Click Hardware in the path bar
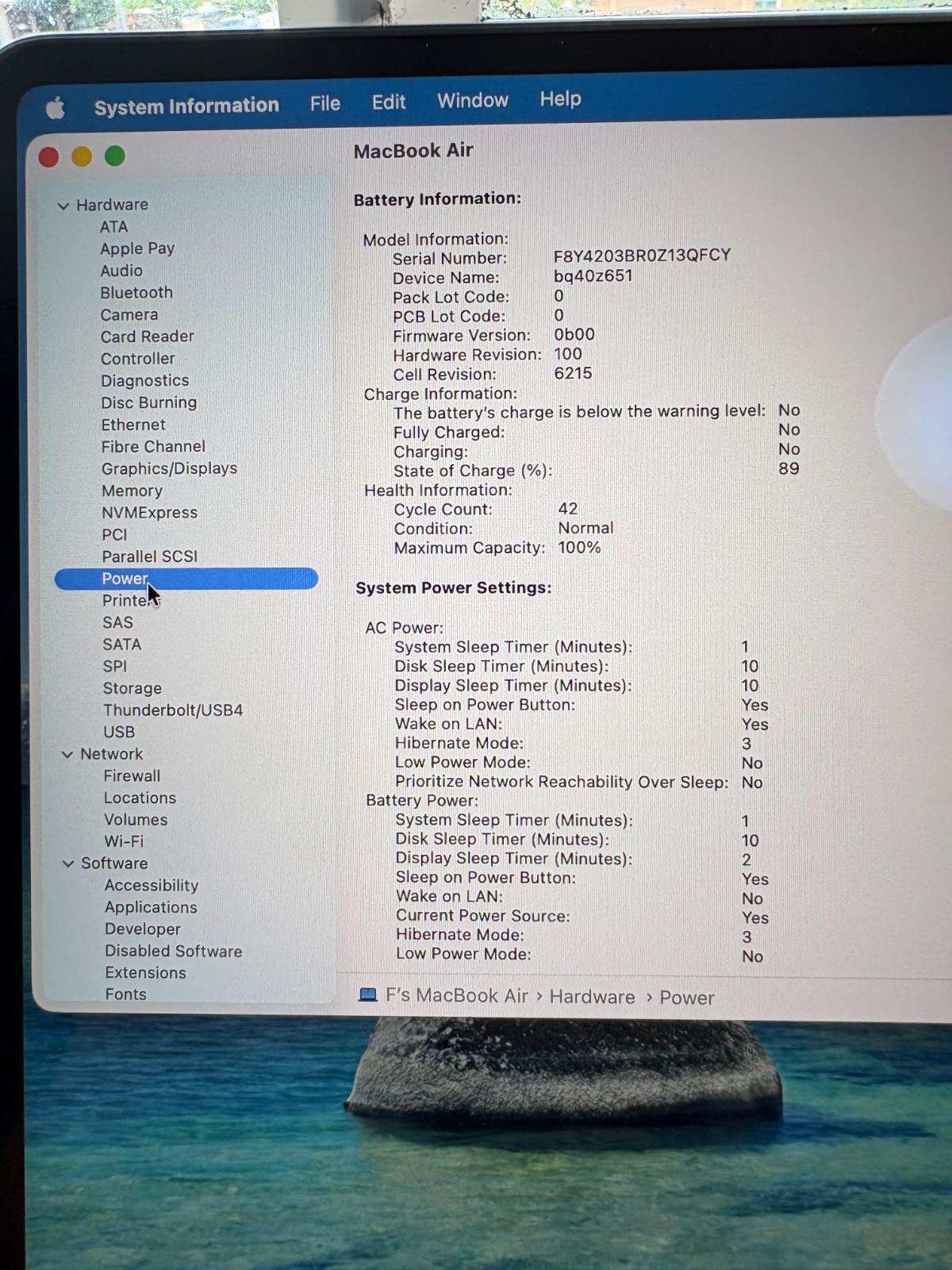 pyautogui.click(x=592, y=997)
